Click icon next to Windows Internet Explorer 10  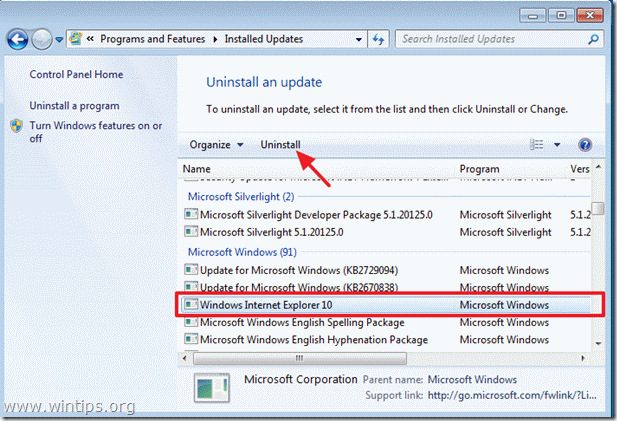[x=191, y=304]
